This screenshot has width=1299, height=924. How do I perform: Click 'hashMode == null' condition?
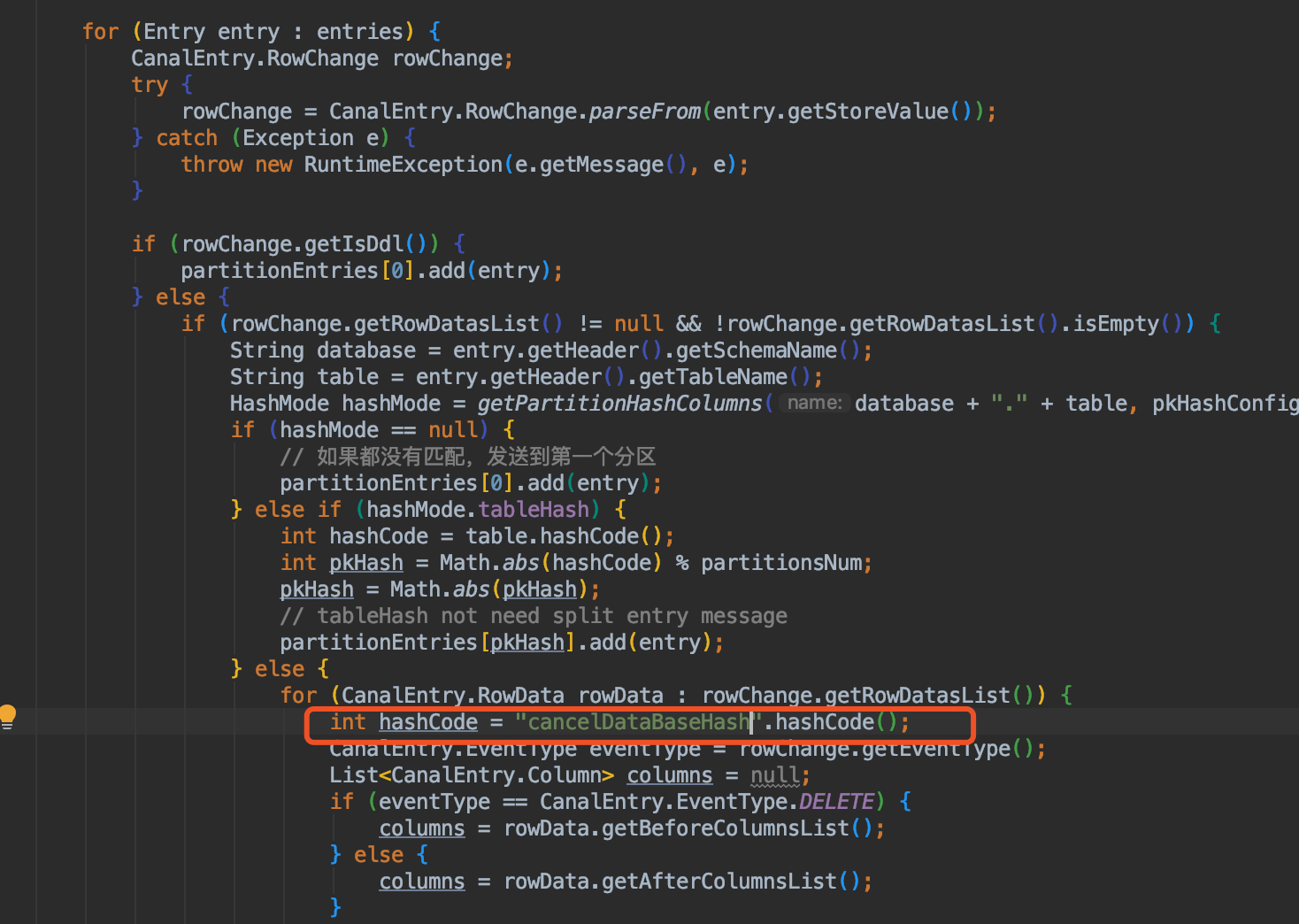click(379, 430)
